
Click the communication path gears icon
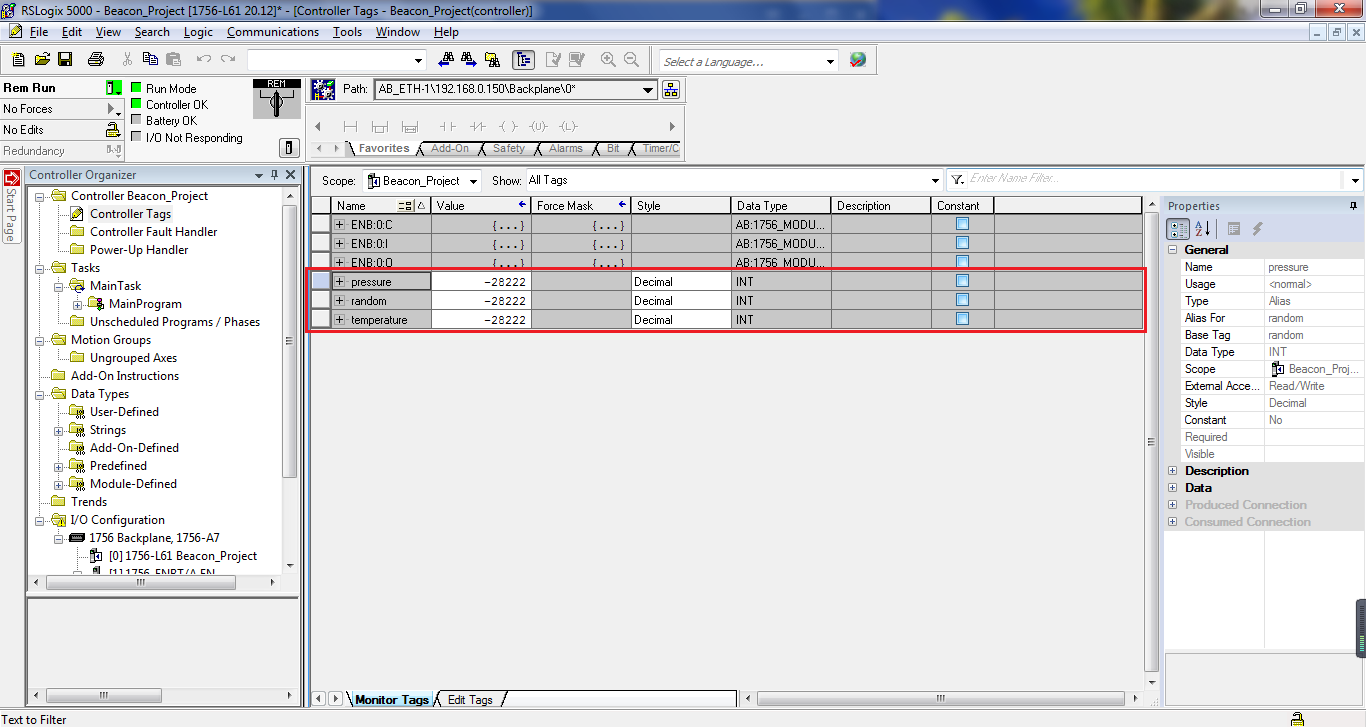[323, 89]
